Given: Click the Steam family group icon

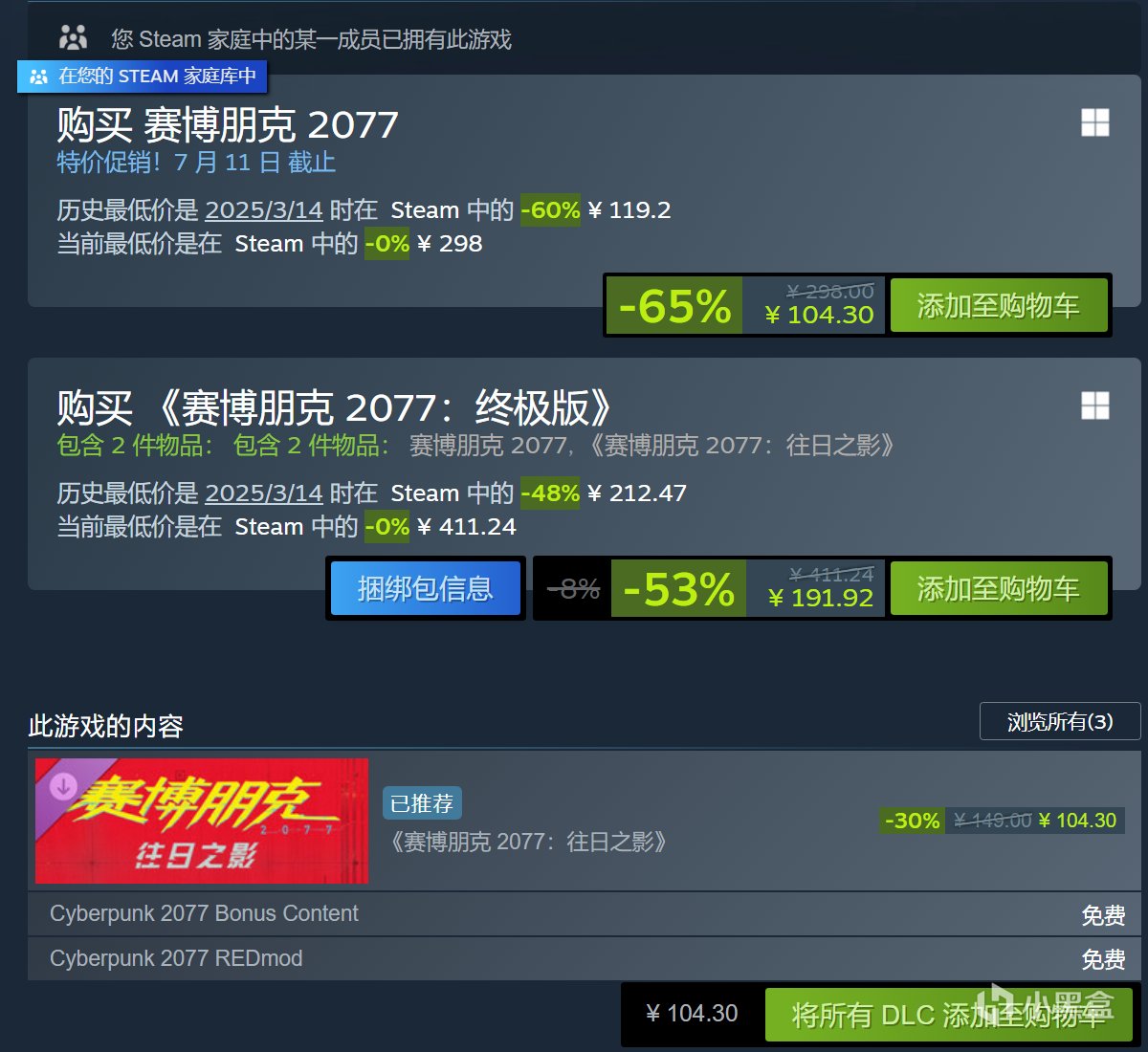Looking at the screenshot, I should (x=73, y=37).
